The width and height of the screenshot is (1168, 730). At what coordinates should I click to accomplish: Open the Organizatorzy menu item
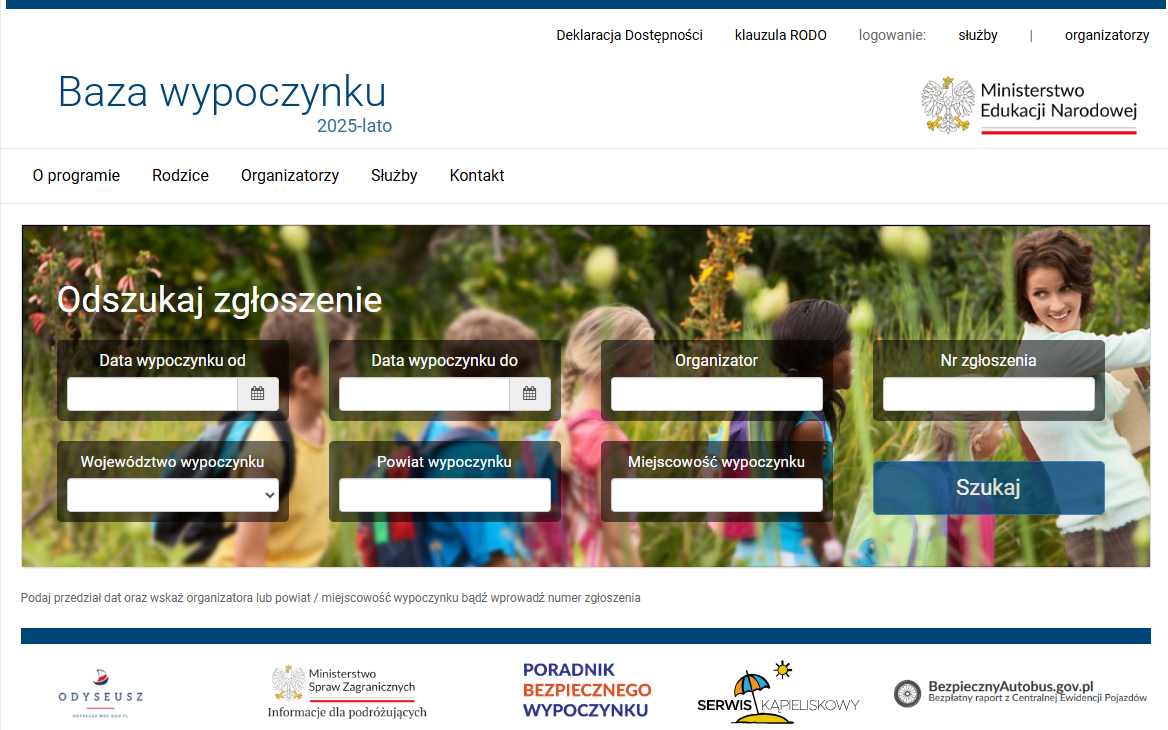pyautogui.click(x=290, y=176)
